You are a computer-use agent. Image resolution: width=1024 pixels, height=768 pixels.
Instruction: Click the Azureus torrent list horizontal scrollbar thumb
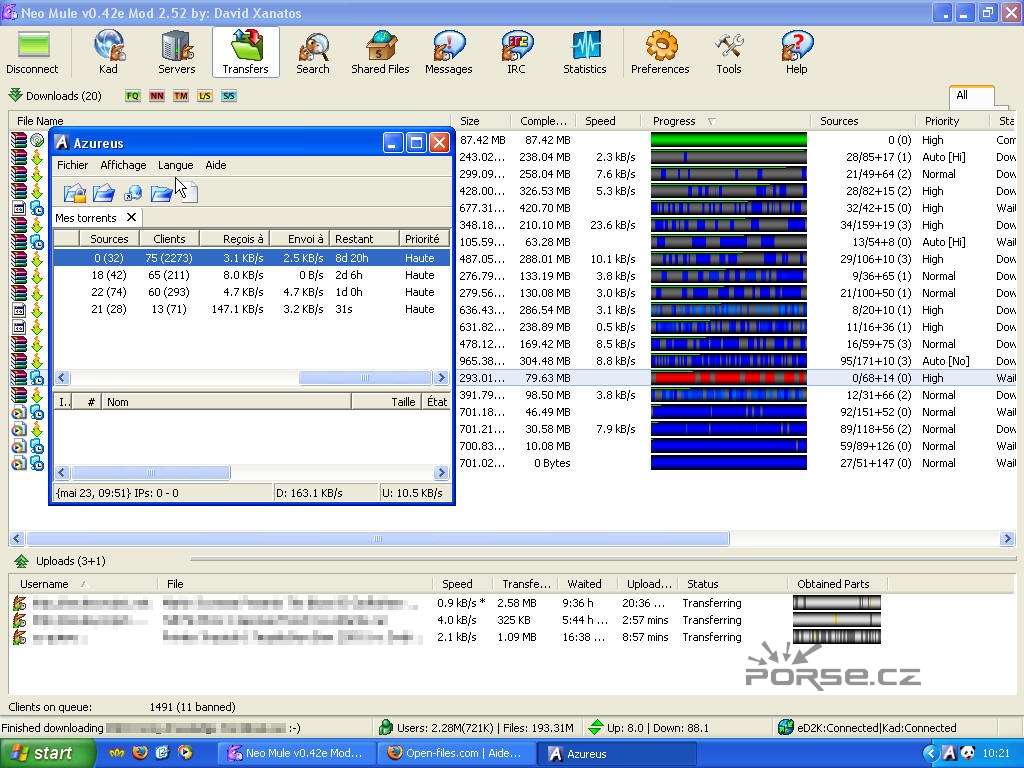click(365, 377)
